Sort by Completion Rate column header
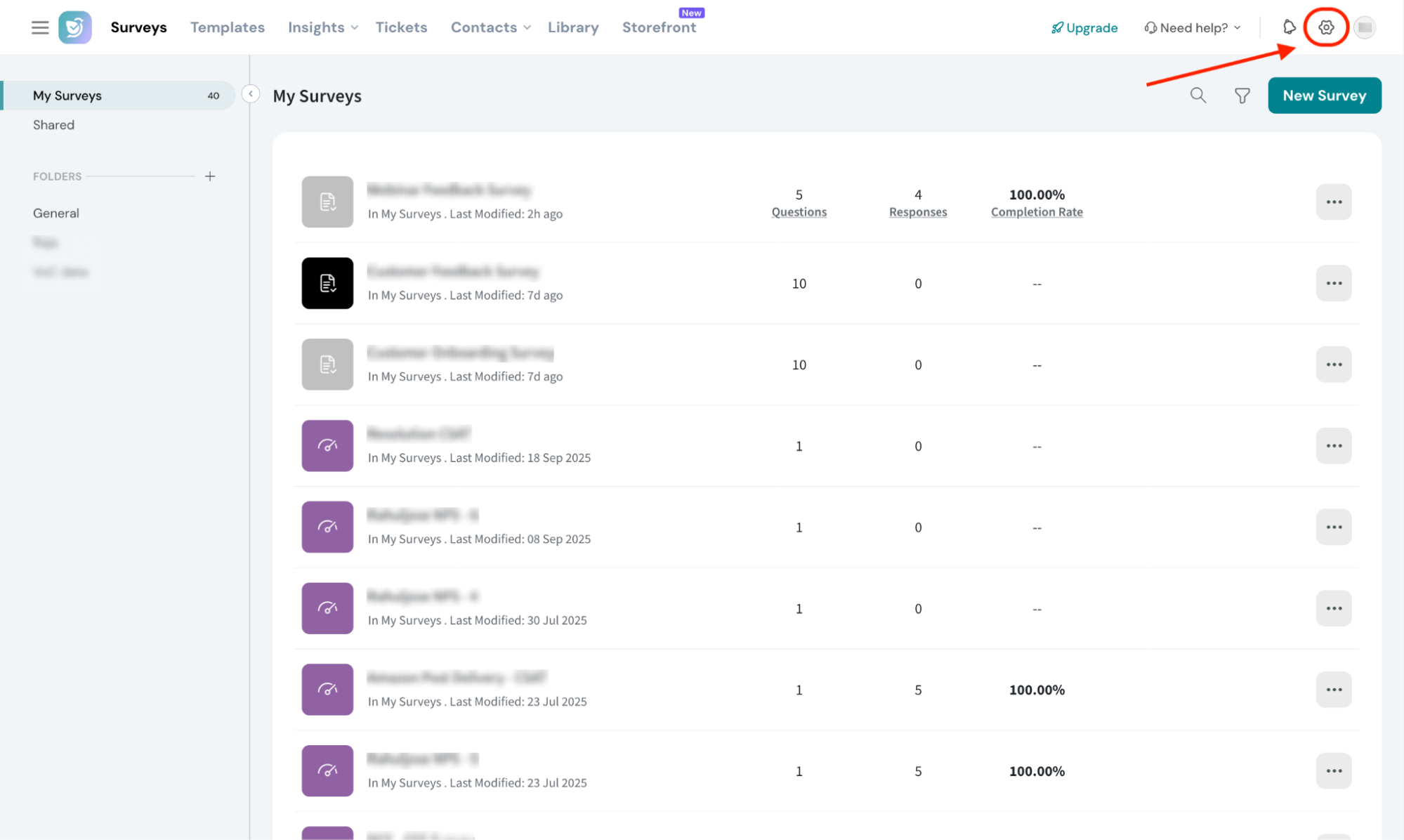Image resolution: width=1404 pixels, height=840 pixels. pos(1036,212)
